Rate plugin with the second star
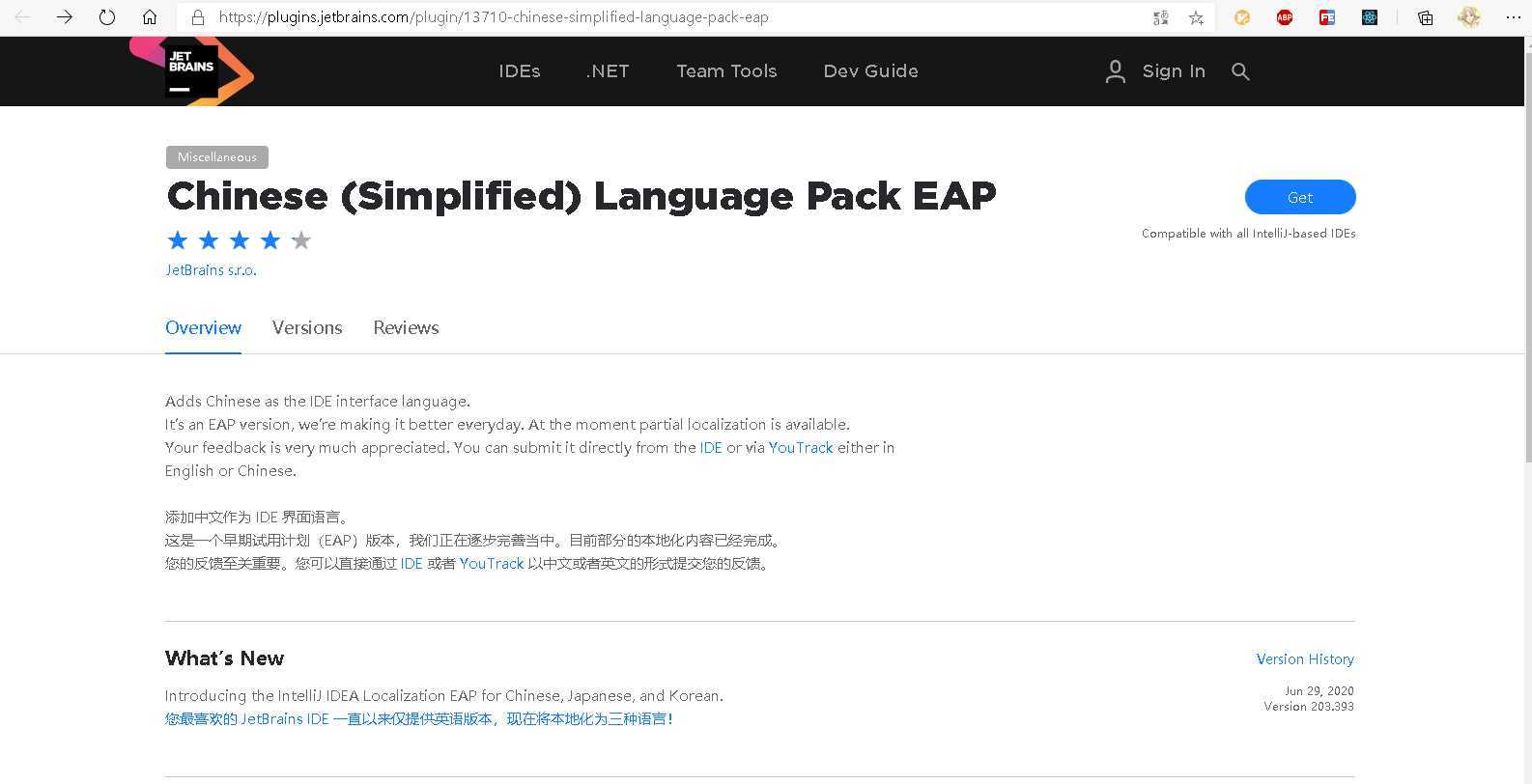This screenshot has width=1532, height=784. [209, 239]
